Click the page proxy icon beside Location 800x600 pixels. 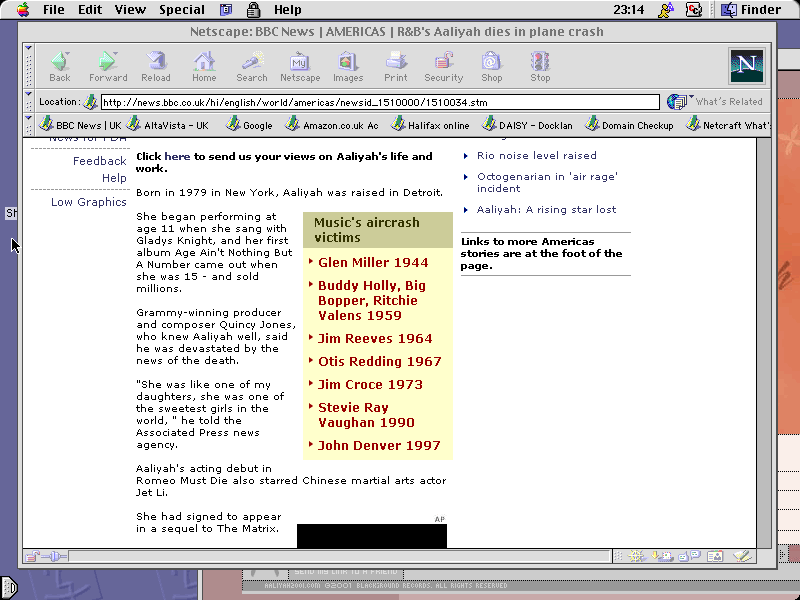point(90,102)
